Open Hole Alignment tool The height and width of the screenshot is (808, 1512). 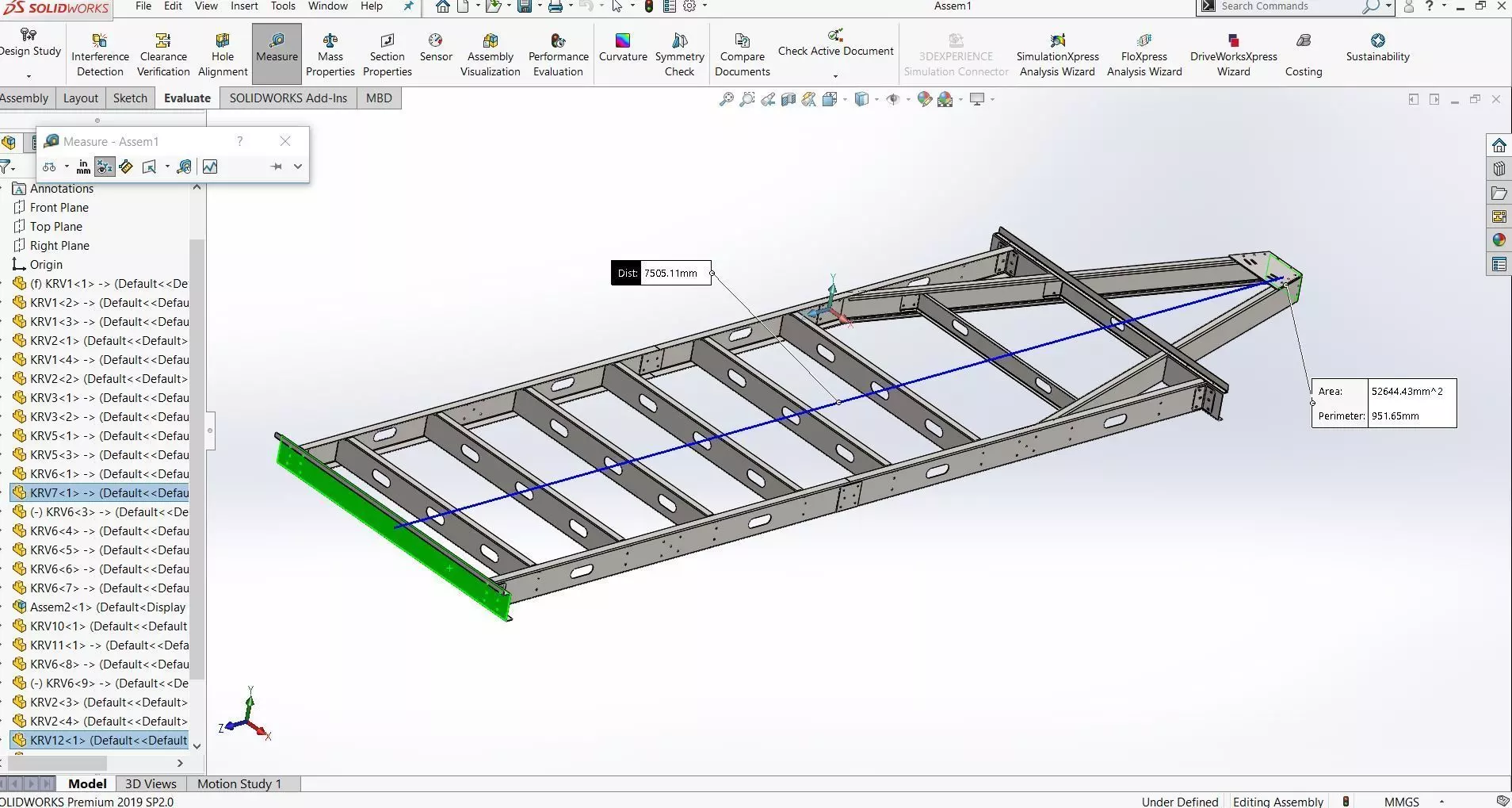pos(223,55)
